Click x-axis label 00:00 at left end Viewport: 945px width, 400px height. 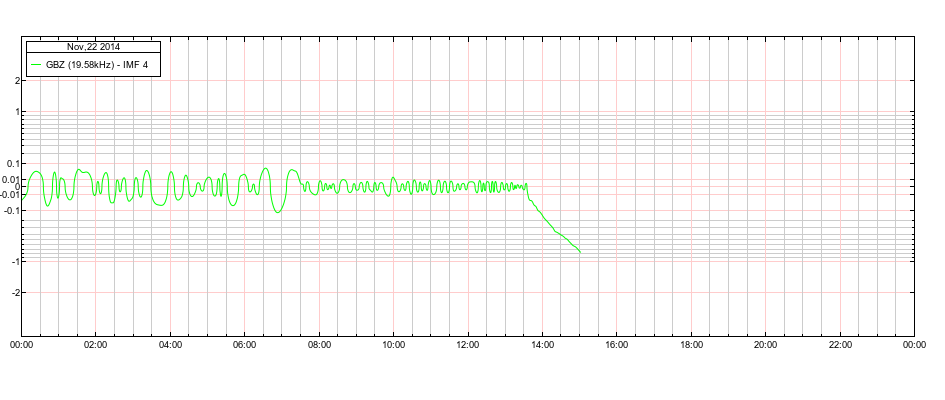(21, 345)
